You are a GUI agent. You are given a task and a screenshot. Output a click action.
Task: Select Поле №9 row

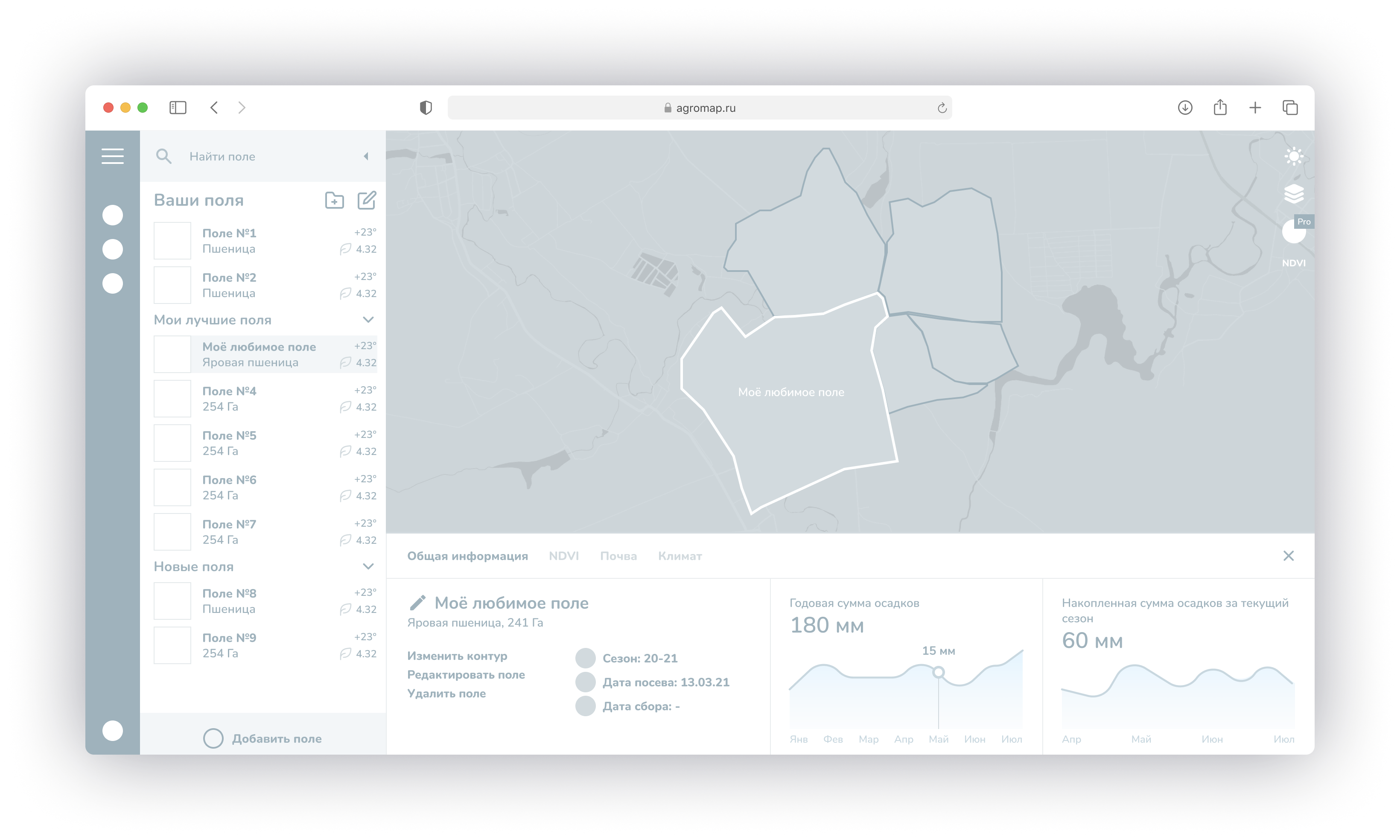[x=265, y=645]
